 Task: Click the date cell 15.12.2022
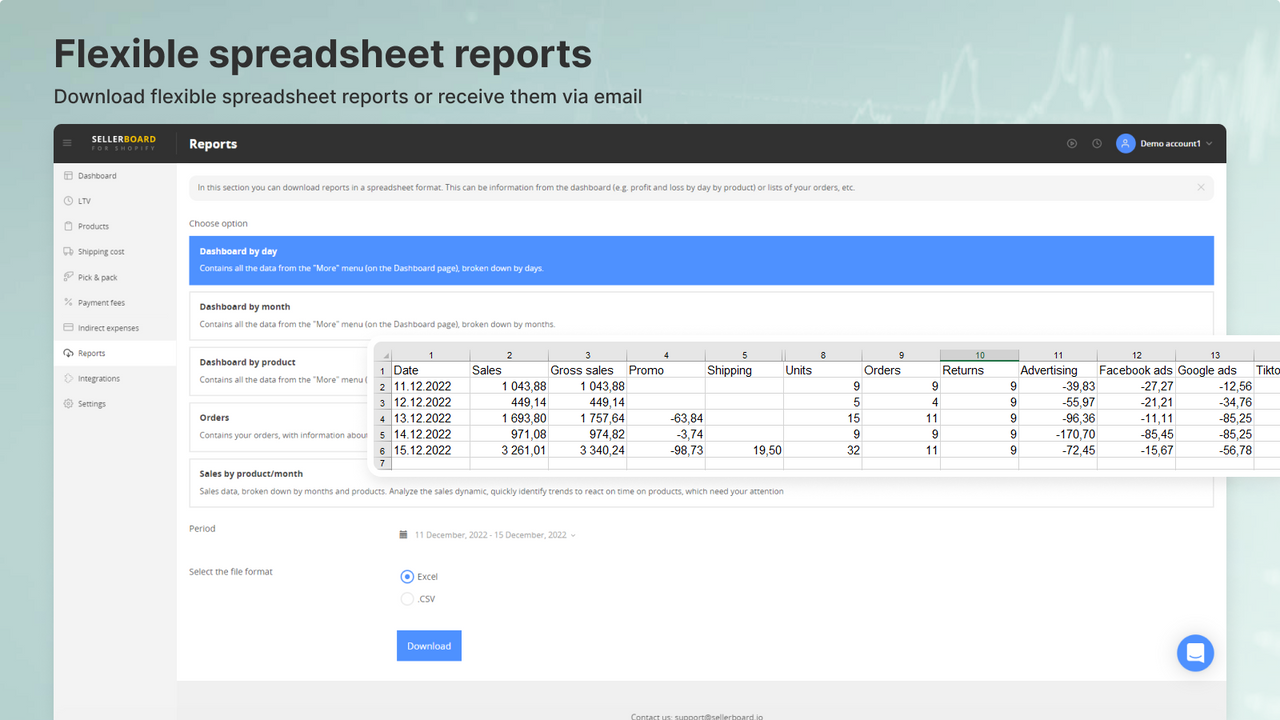coord(430,450)
